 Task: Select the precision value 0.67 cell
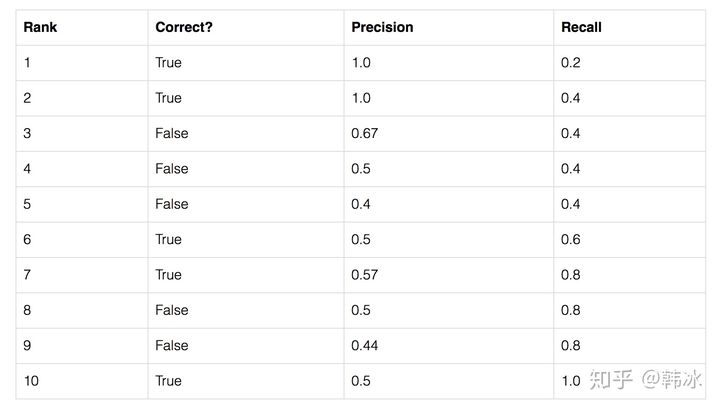coord(365,133)
